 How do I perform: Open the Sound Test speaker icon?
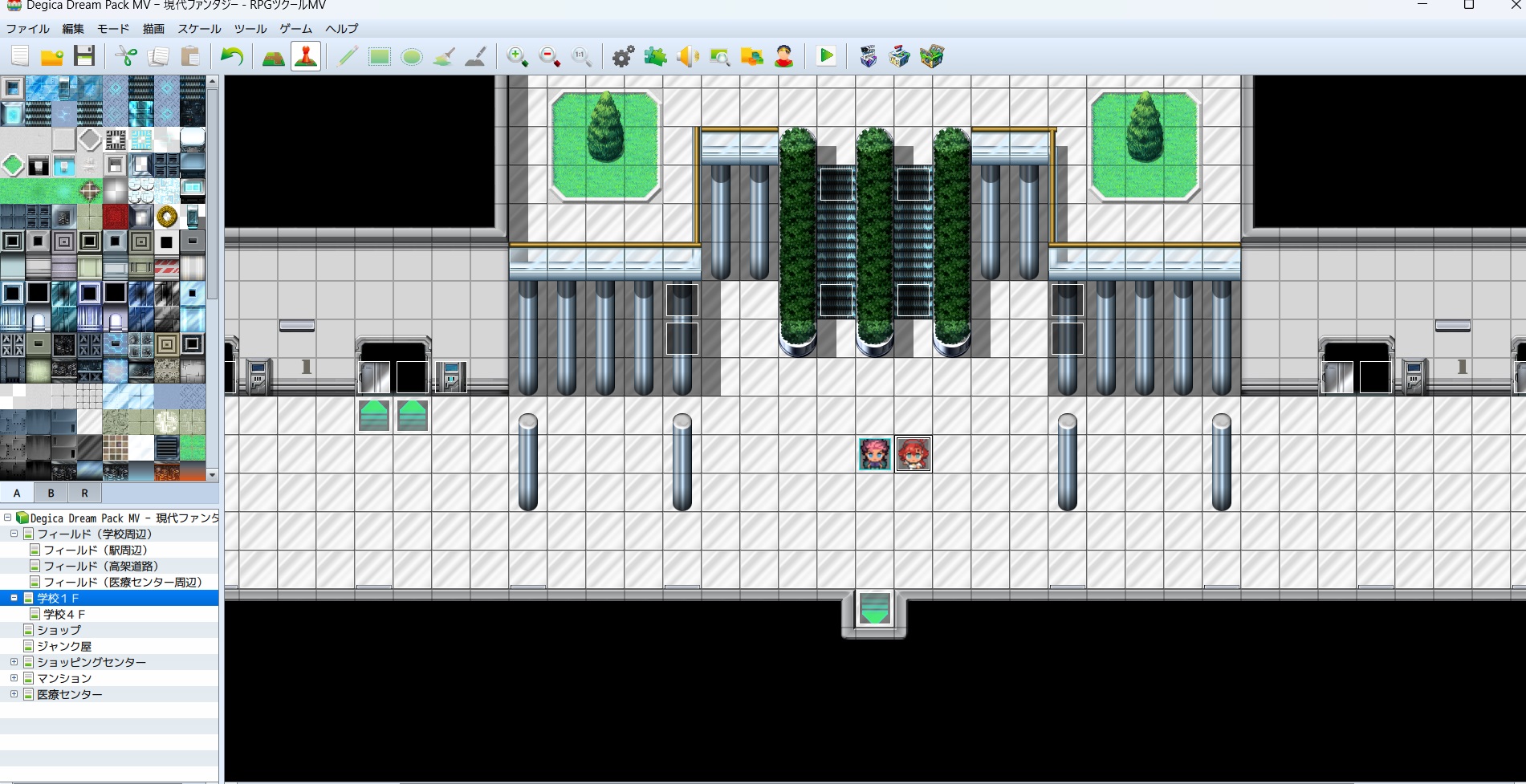(687, 57)
